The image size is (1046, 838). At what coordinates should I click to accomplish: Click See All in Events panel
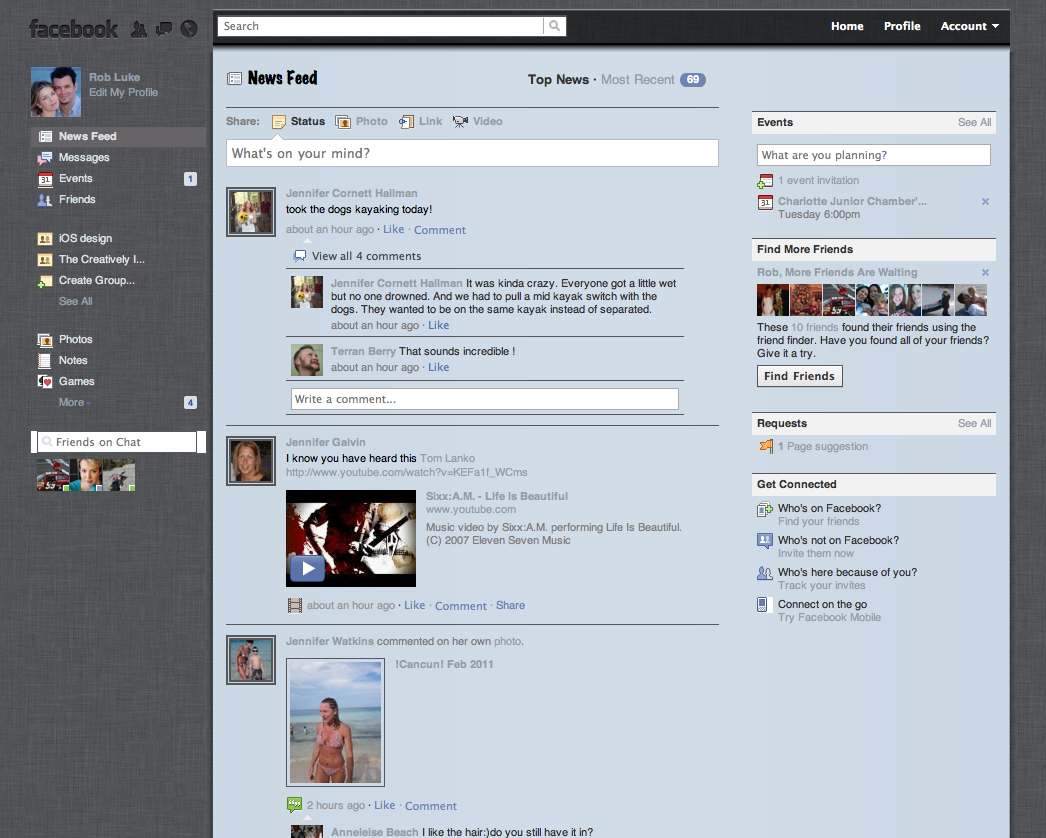coord(974,123)
